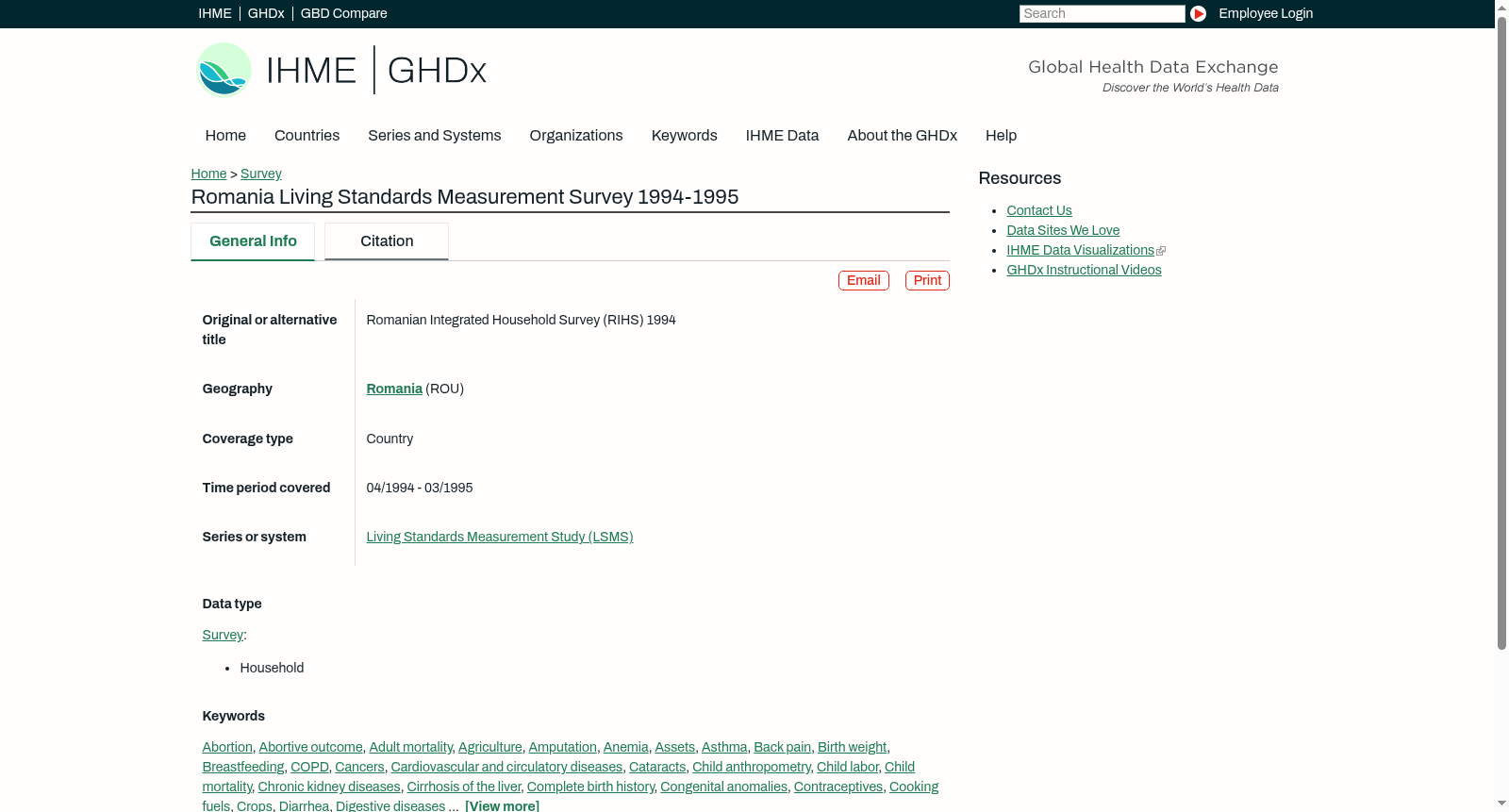Open the Keywords menu
The width and height of the screenshot is (1509, 812).
click(685, 136)
